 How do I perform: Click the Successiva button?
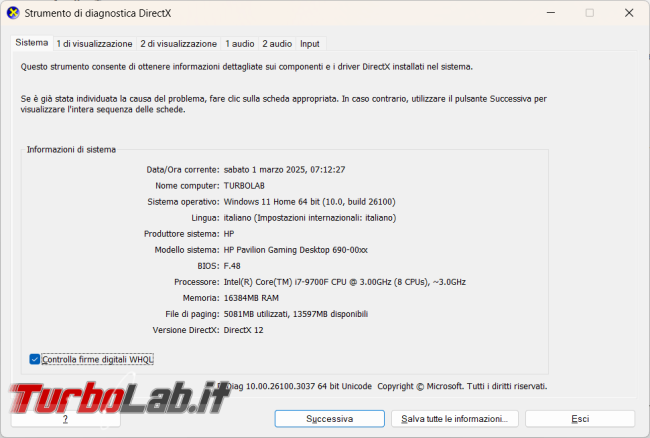(x=330, y=419)
